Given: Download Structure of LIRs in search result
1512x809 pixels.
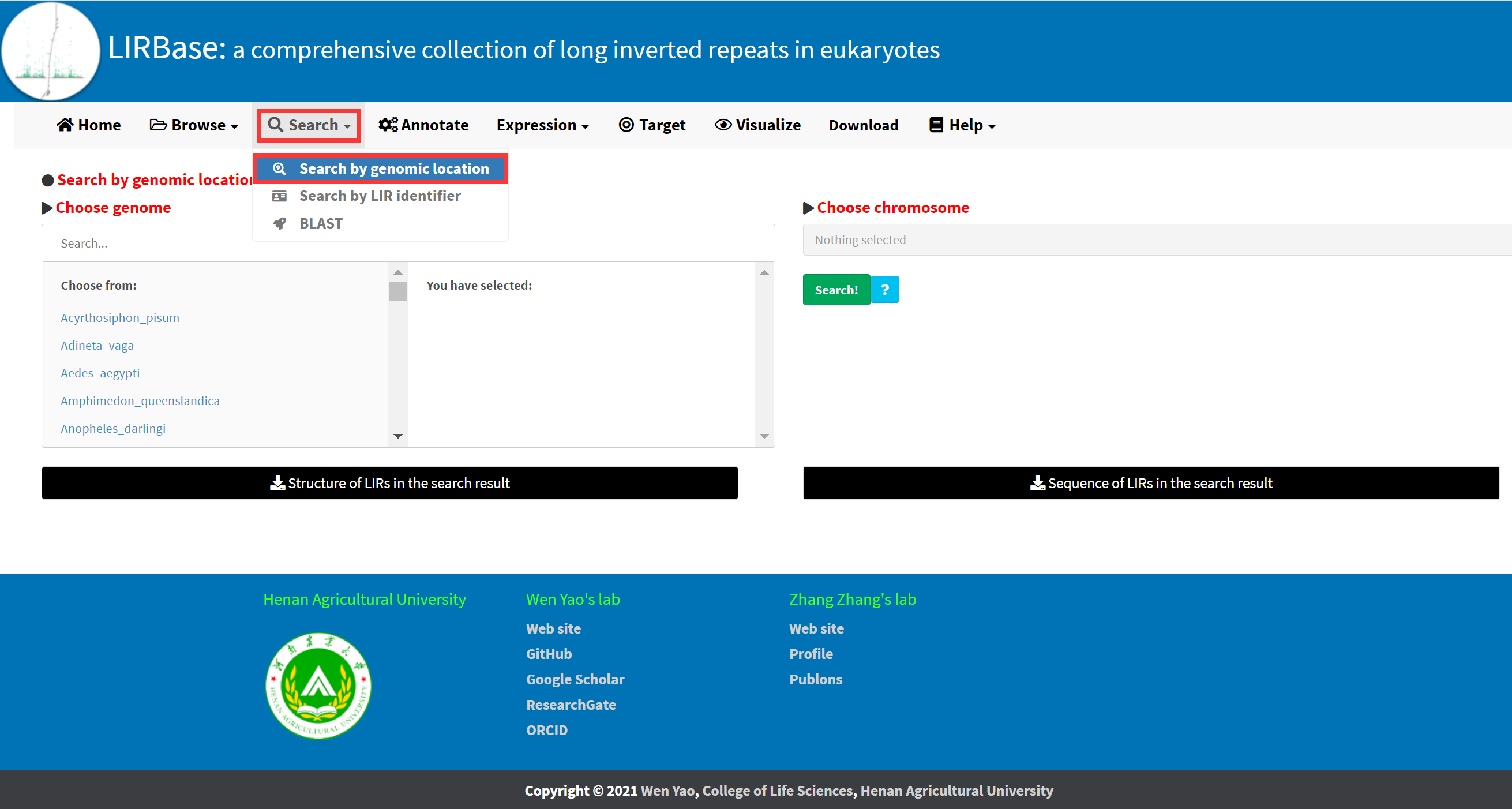Looking at the screenshot, I should [x=390, y=482].
